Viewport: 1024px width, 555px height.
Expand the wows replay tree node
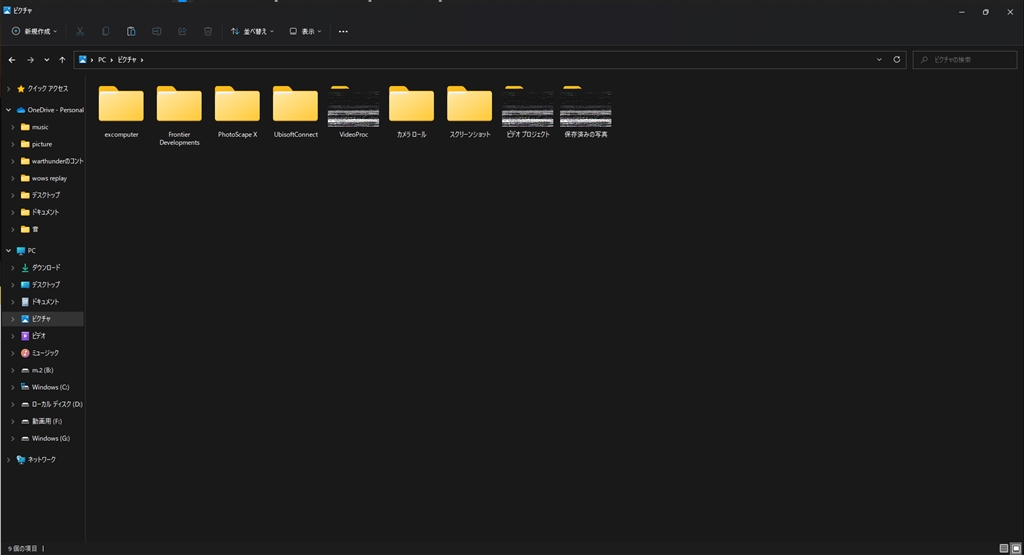[12, 178]
